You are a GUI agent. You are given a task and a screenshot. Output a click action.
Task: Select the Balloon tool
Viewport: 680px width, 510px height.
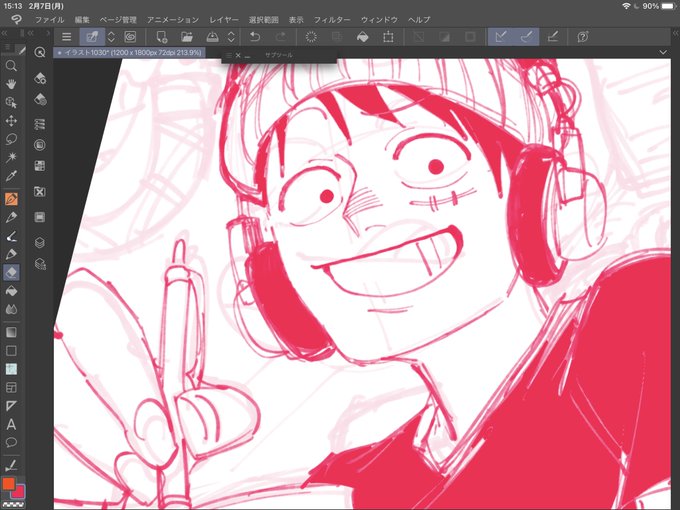coord(11,442)
